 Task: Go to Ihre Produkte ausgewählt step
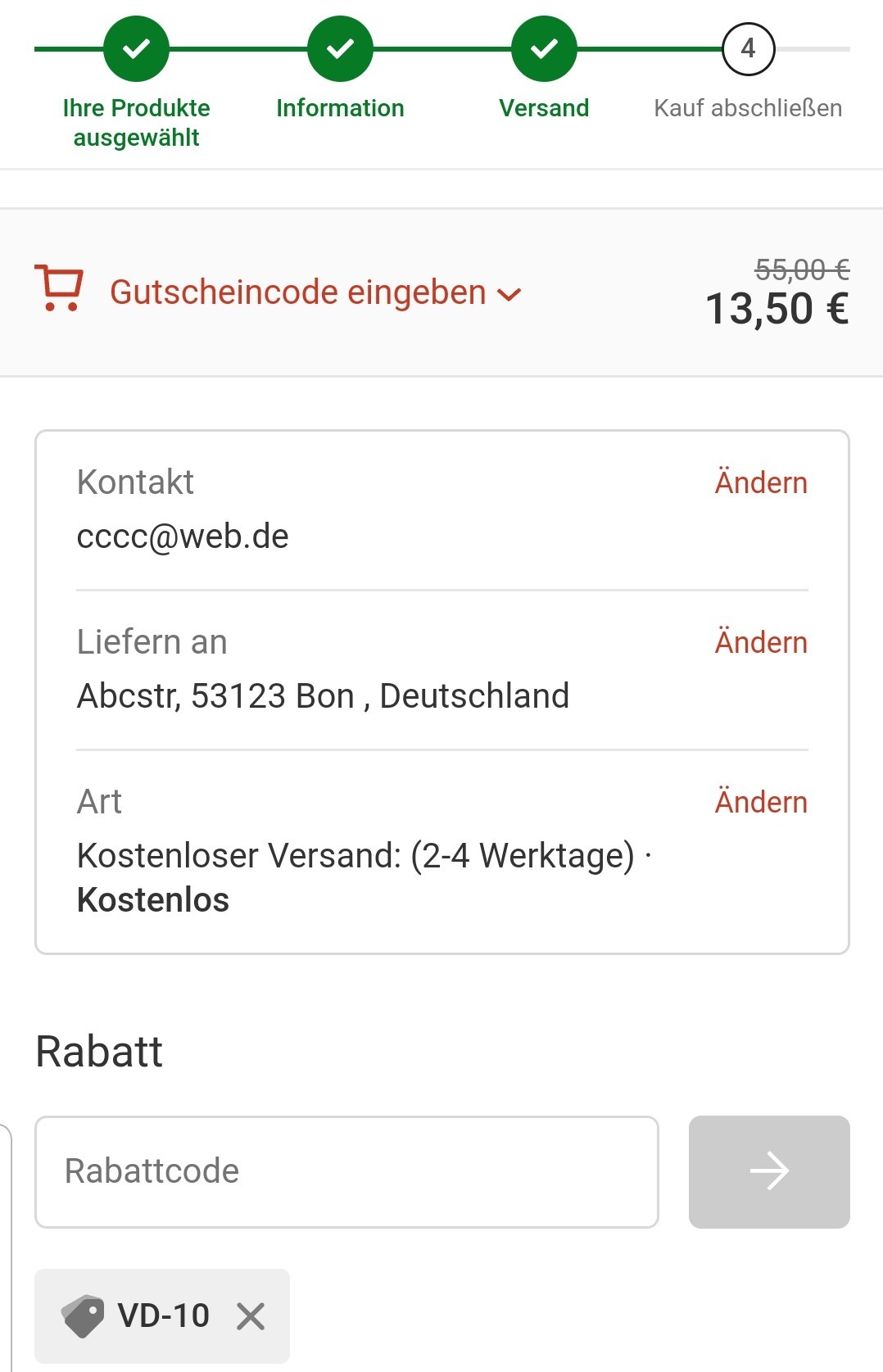coord(136,123)
